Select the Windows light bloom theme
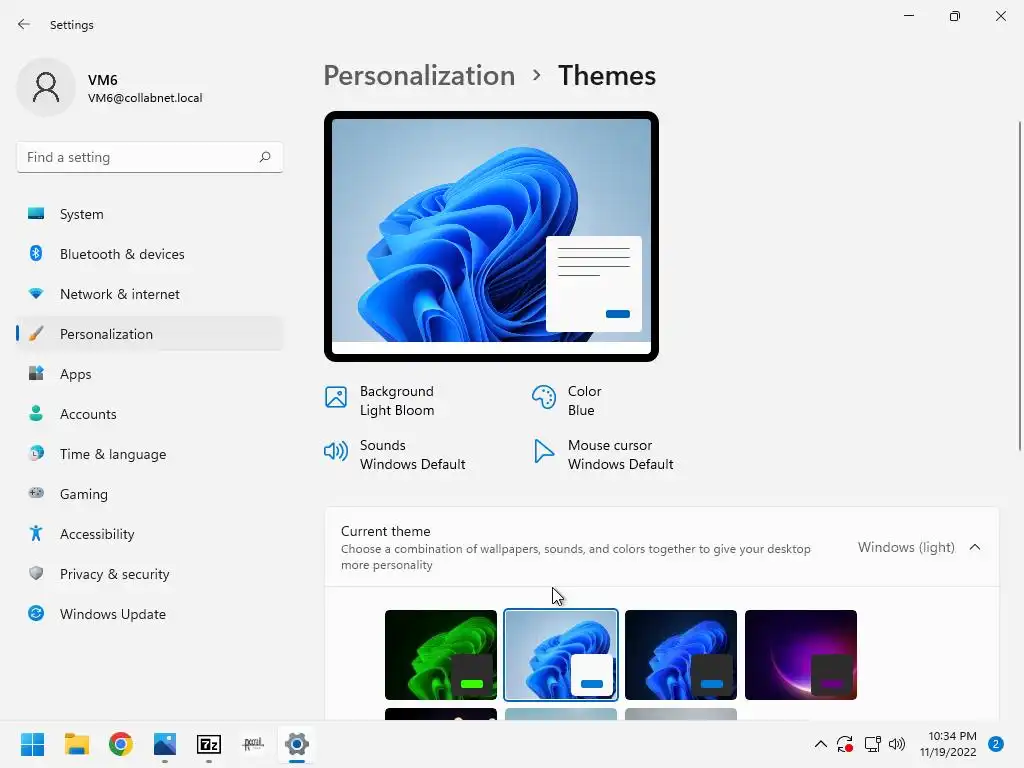The width and height of the screenshot is (1024, 768). 561,655
